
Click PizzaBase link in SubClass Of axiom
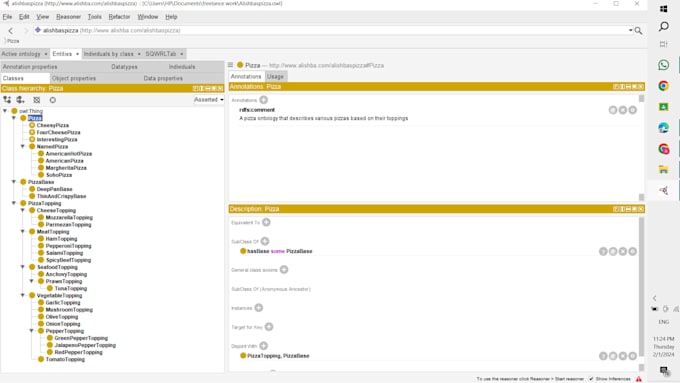point(299,251)
